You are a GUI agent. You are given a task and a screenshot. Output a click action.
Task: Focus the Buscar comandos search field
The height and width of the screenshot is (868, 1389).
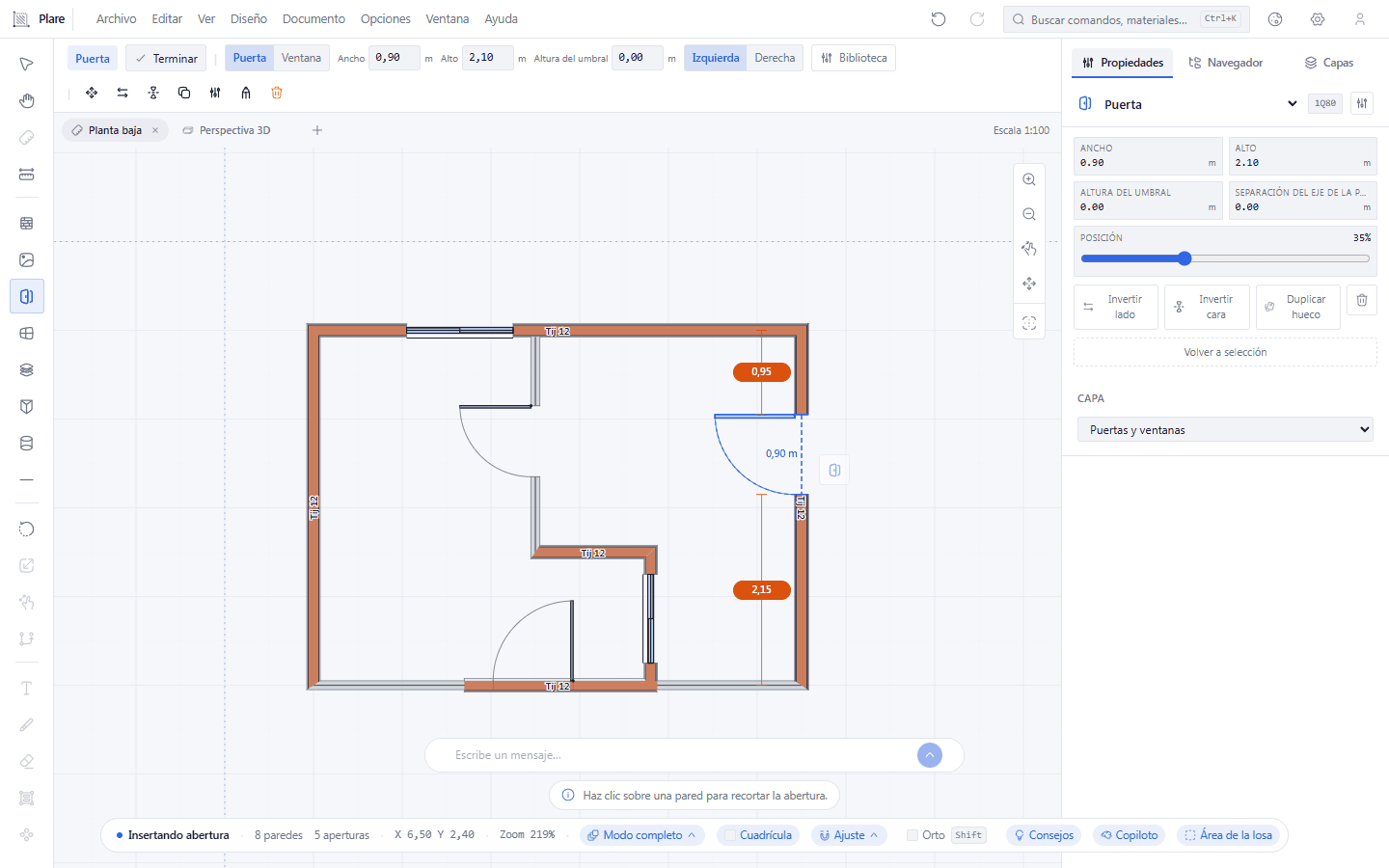tap(1126, 19)
